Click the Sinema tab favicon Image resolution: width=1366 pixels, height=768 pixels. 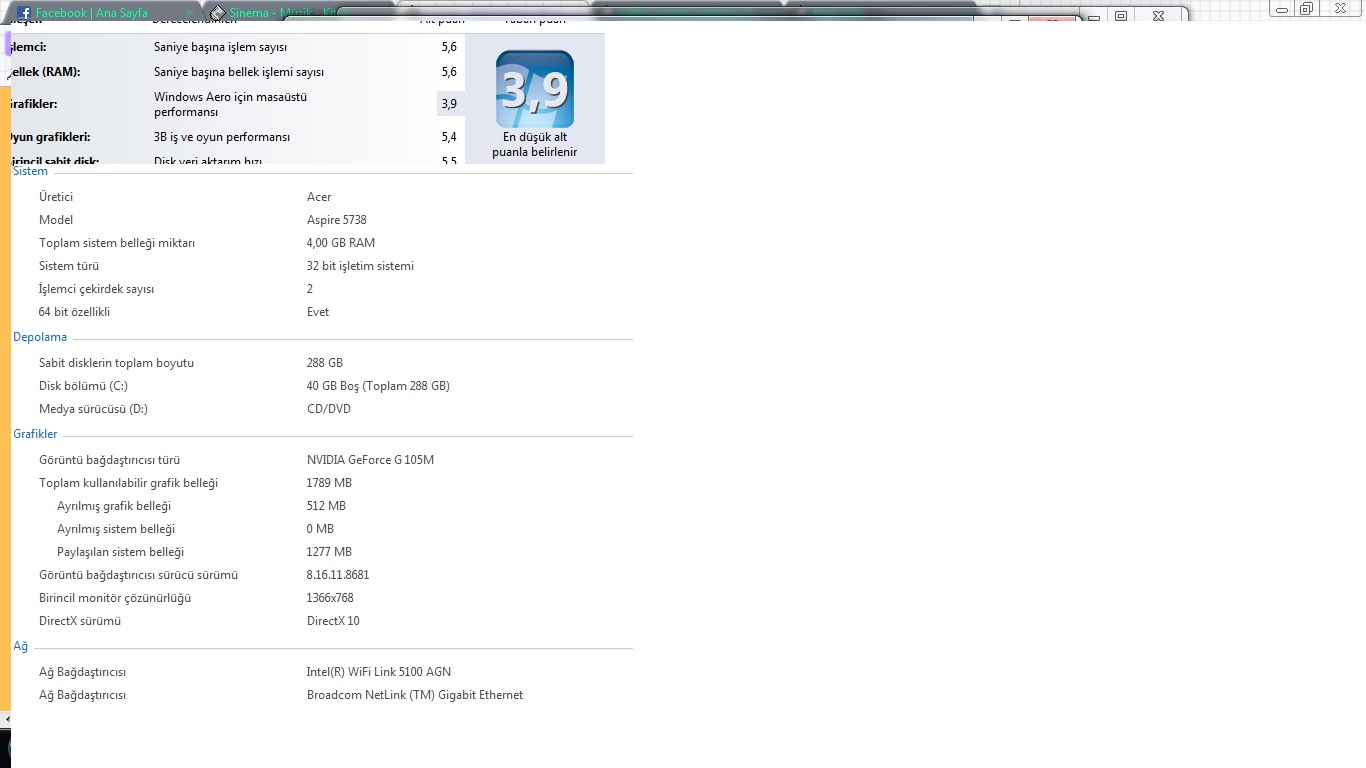coord(217,13)
